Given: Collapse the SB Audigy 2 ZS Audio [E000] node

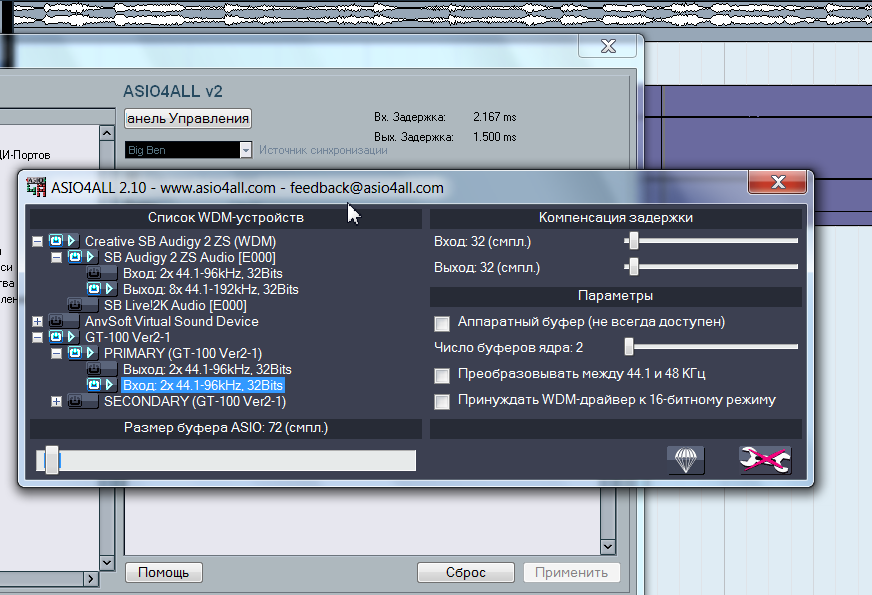Looking at the screenshot, I should 56,257.
